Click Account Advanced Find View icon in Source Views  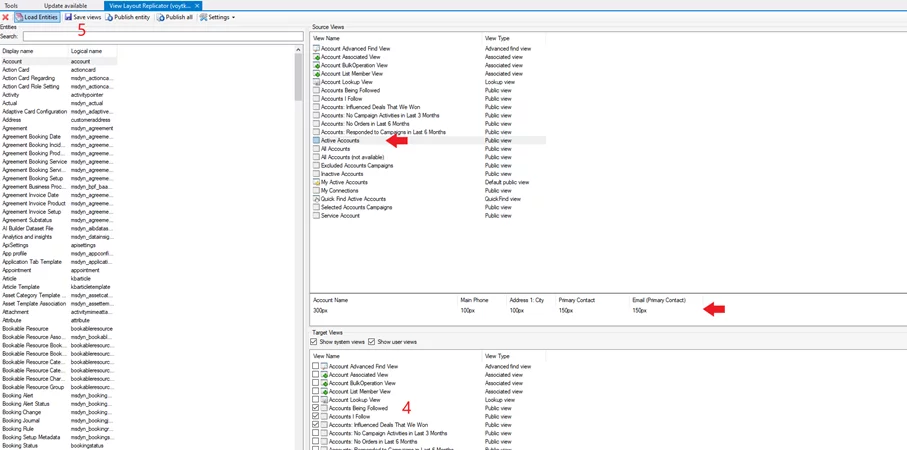(x=316, y=49)
